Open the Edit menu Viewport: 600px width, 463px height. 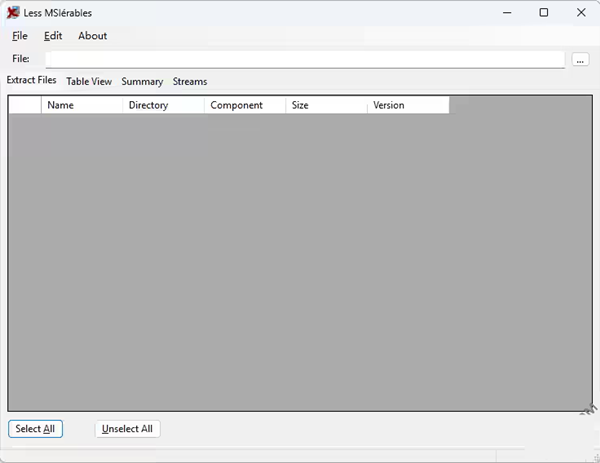point(53,36)
